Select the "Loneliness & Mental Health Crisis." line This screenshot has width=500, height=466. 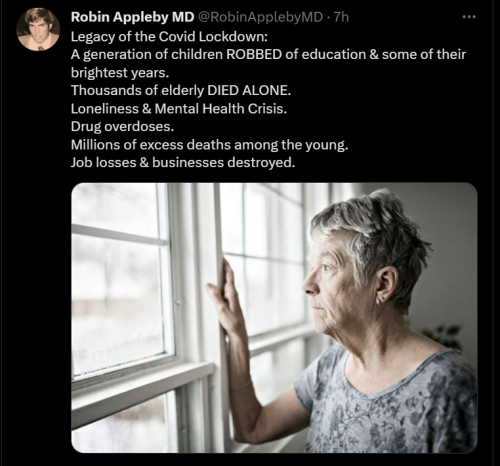[x=179, y=109]
